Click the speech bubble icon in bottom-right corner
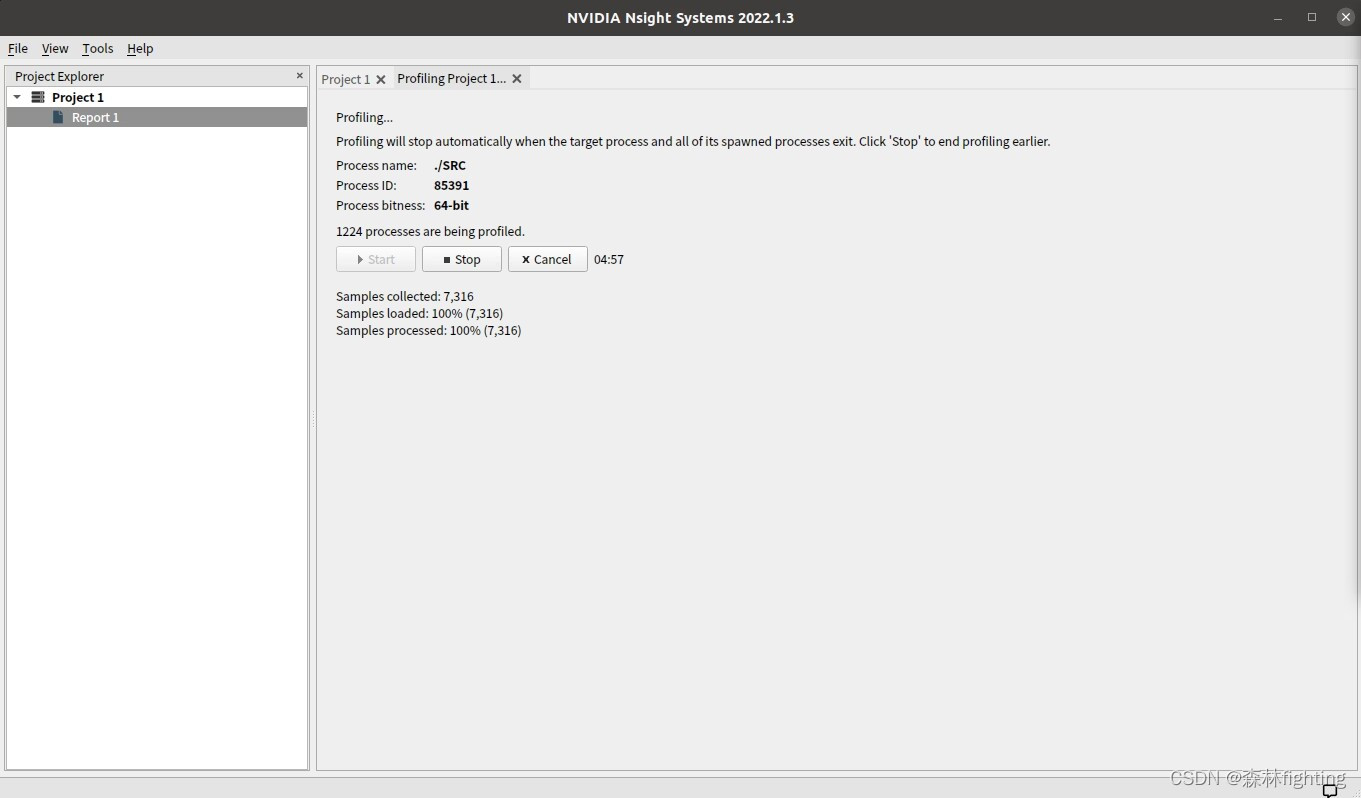The height and width of the screenshot is (798, 1361). coord(1331,790)
